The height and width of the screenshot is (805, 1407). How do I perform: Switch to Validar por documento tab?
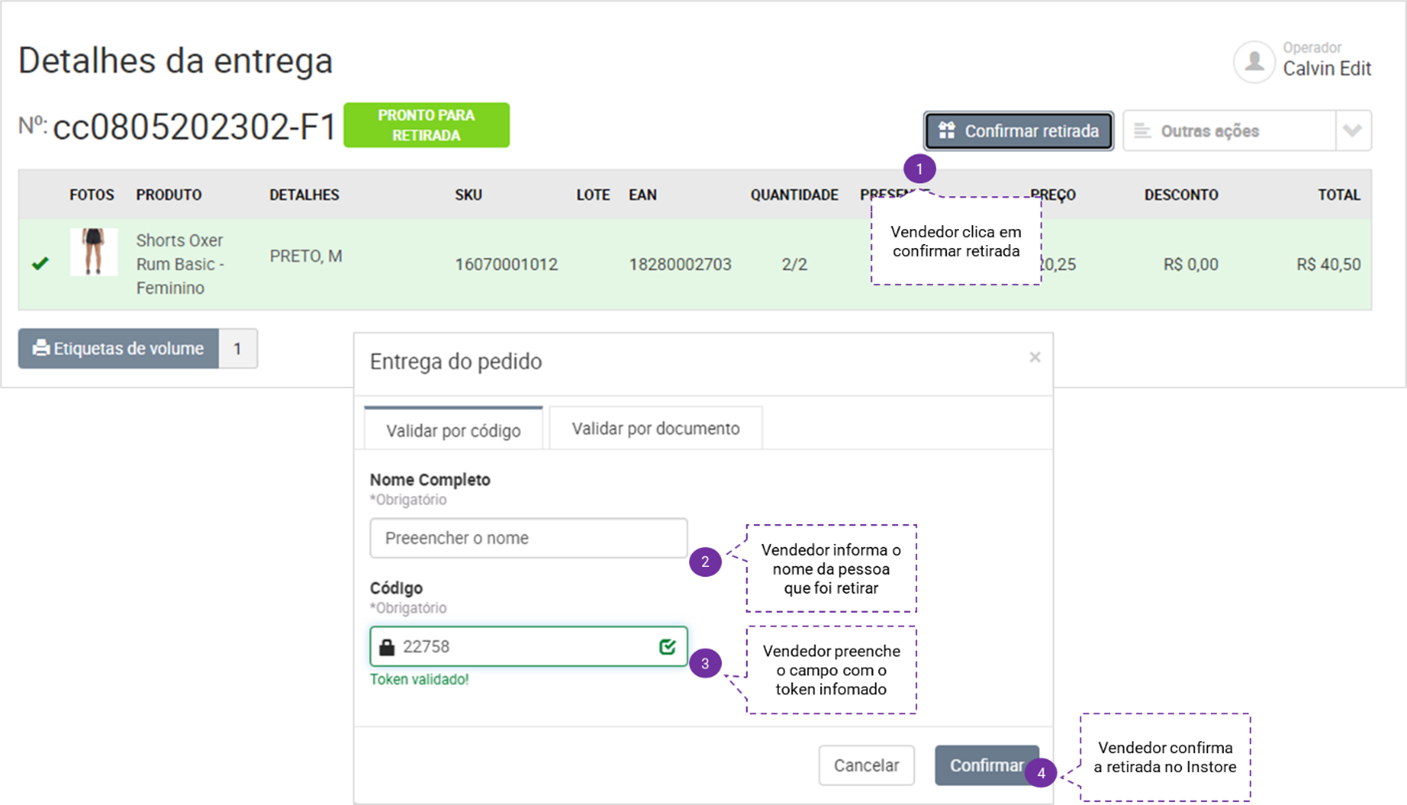[656, 428]
